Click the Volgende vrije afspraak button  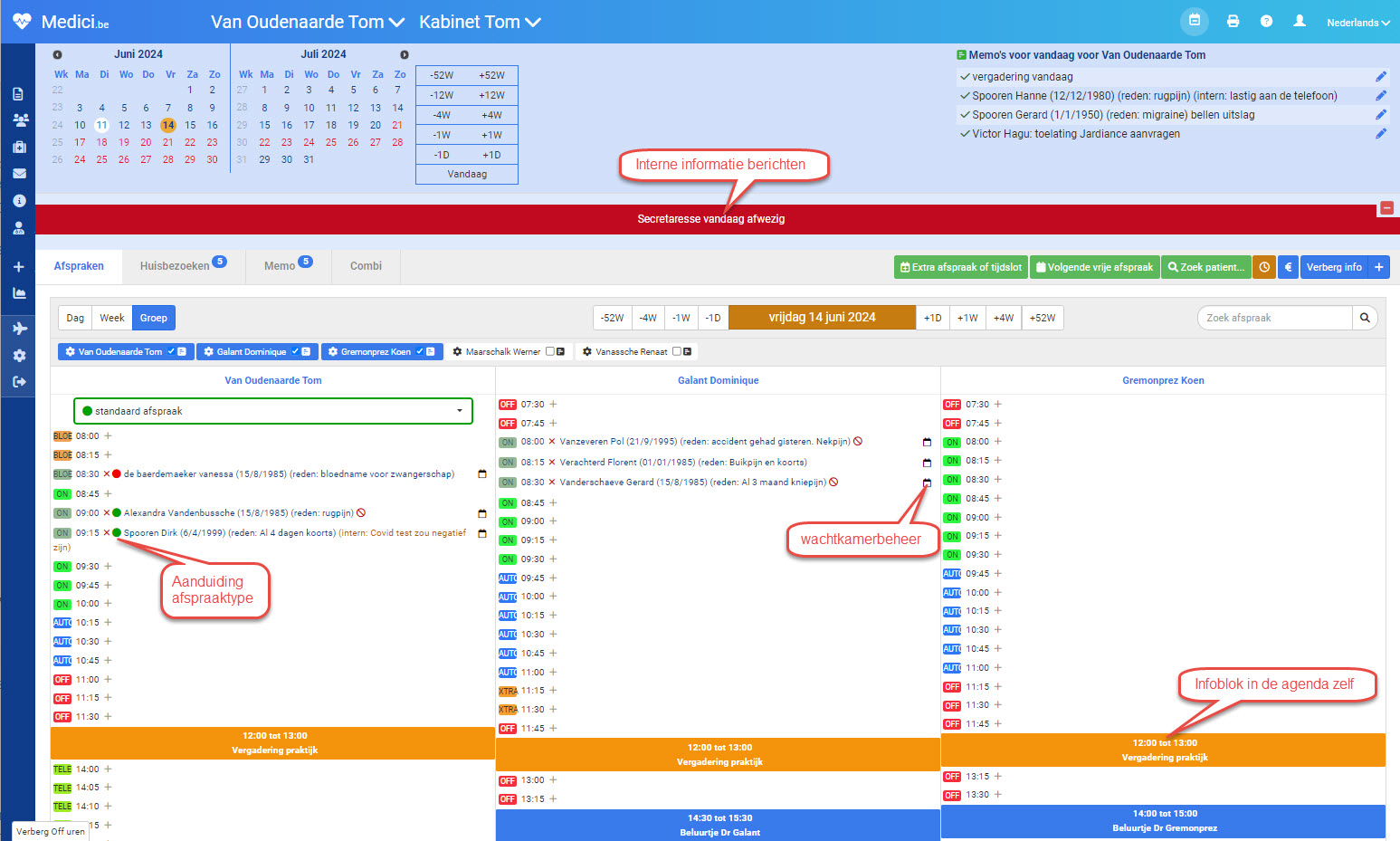[x=1094, y=266]
